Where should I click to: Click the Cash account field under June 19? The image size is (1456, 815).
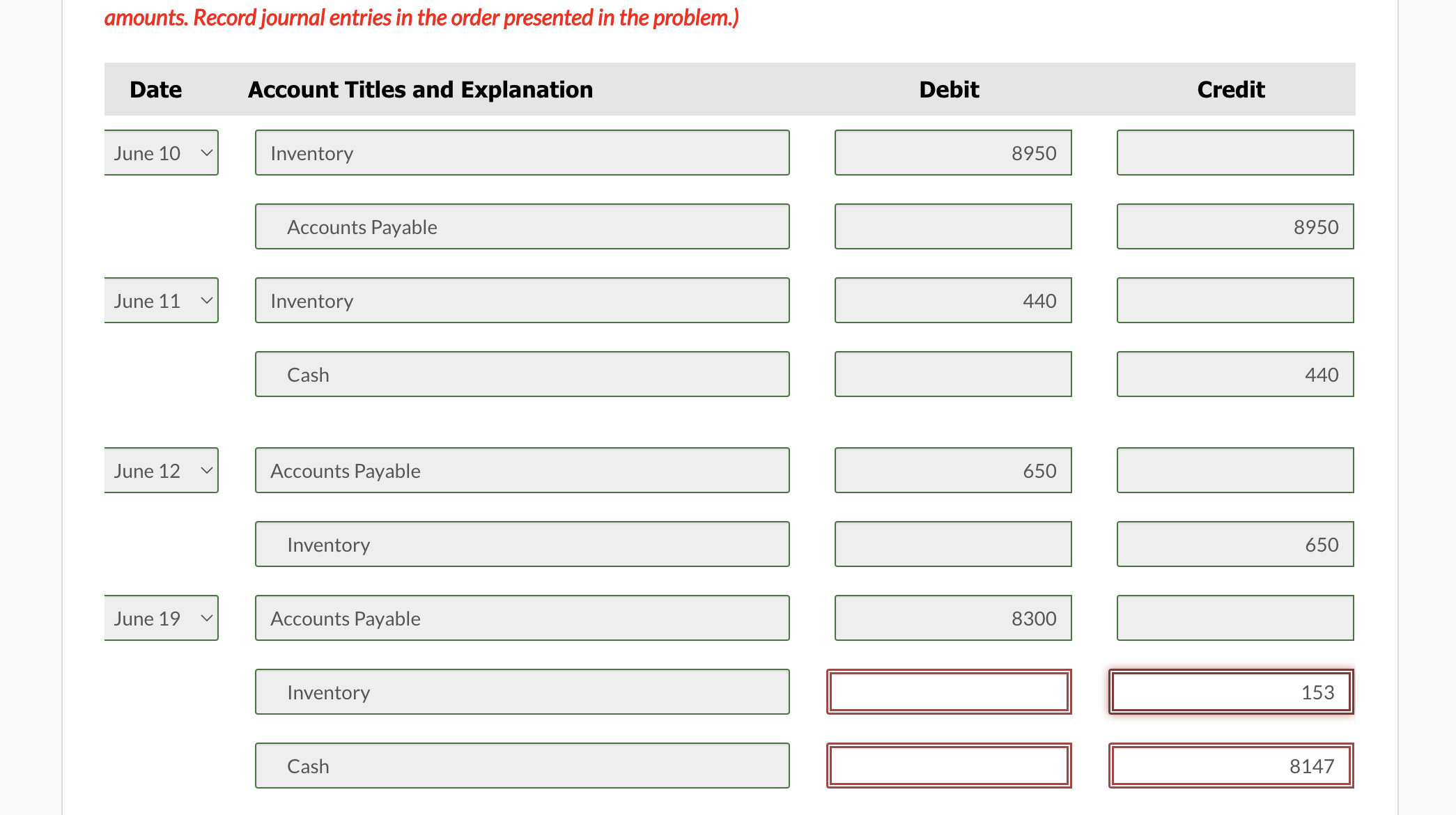click(x=522, y=766)
